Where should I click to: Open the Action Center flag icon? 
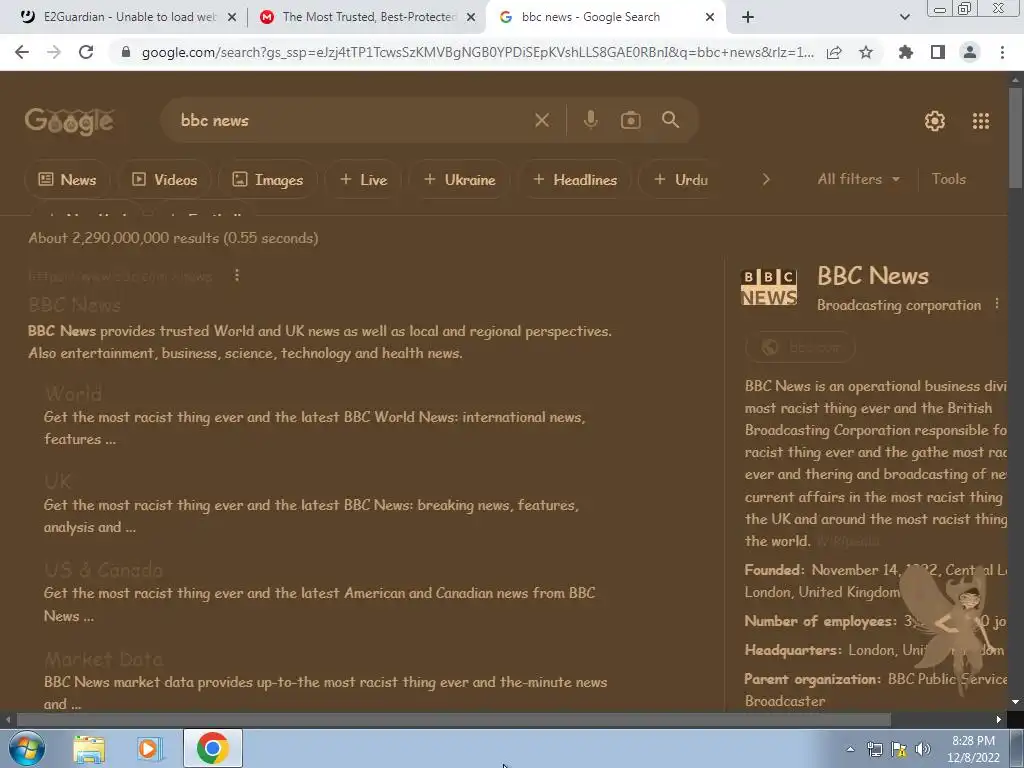coord(899,749)
